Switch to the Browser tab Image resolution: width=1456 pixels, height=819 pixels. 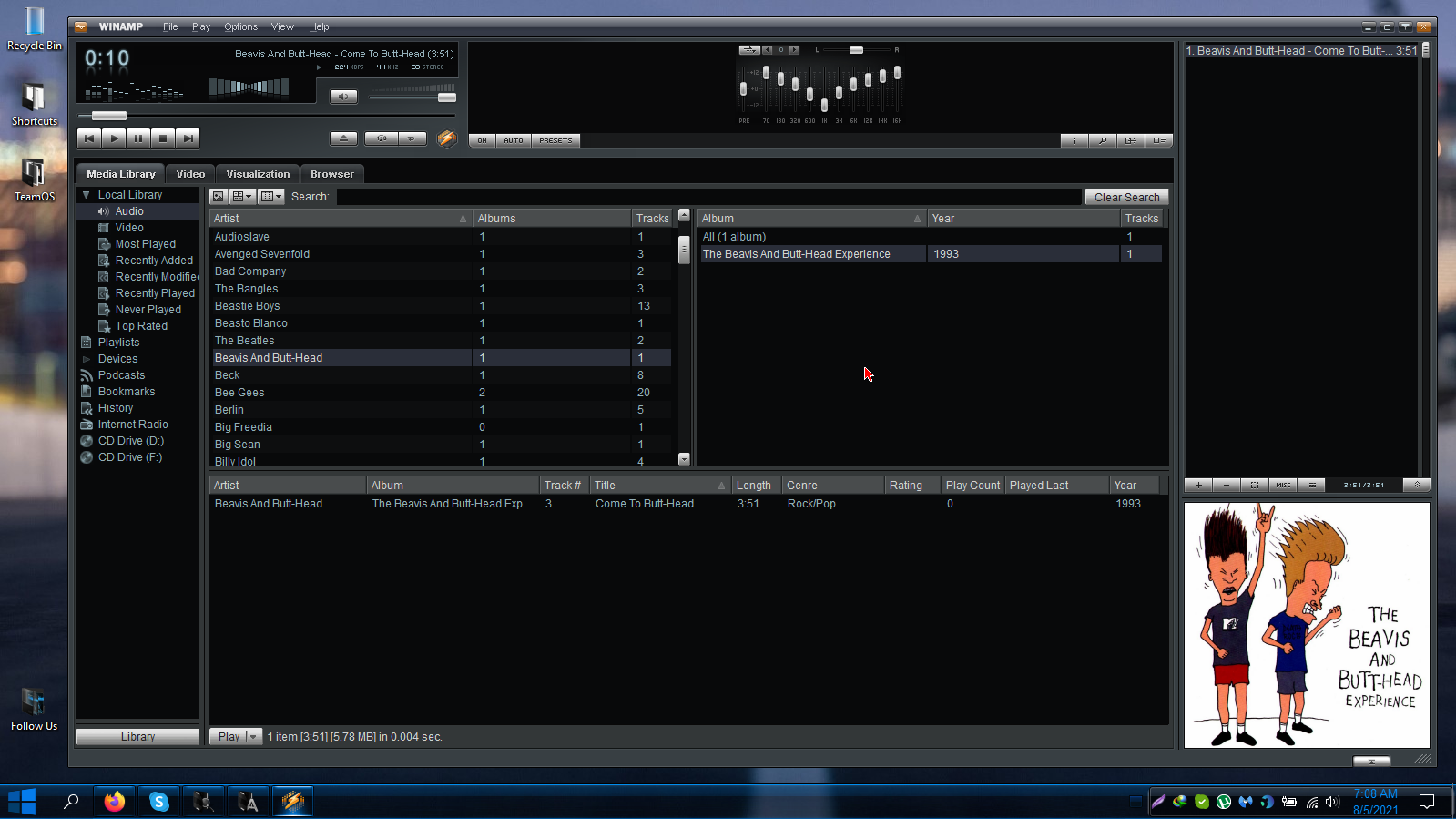pyautogui.click(x=332, y=174)
